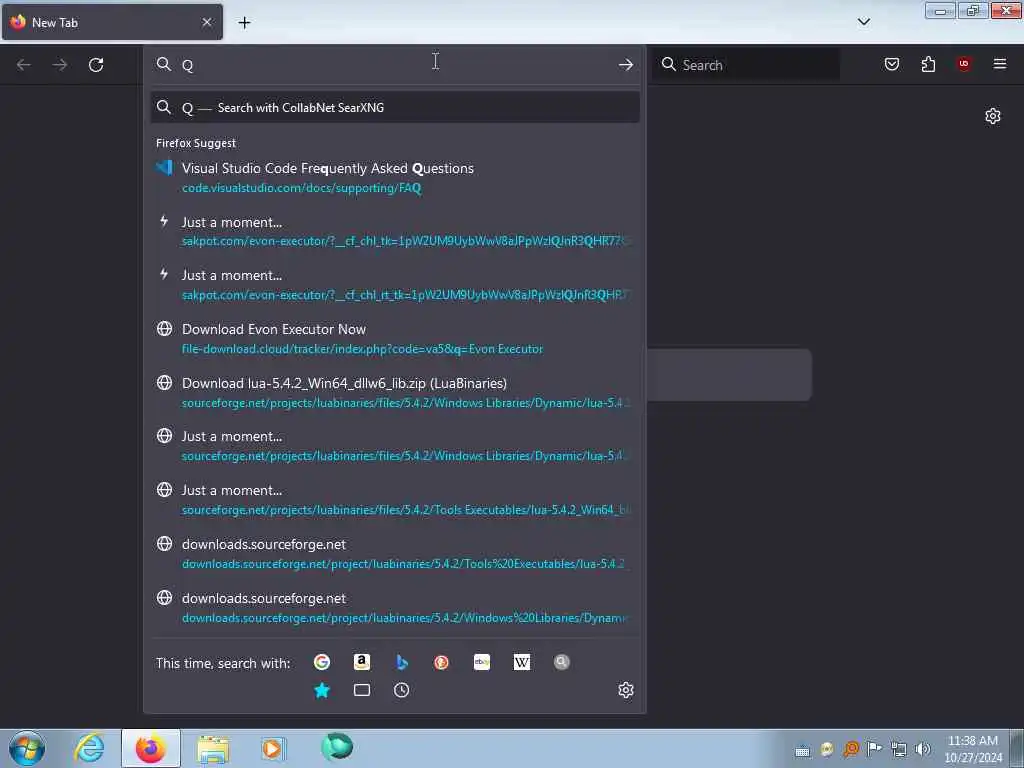
Task: Open the volume control in system tray
Action: (923, 749)
